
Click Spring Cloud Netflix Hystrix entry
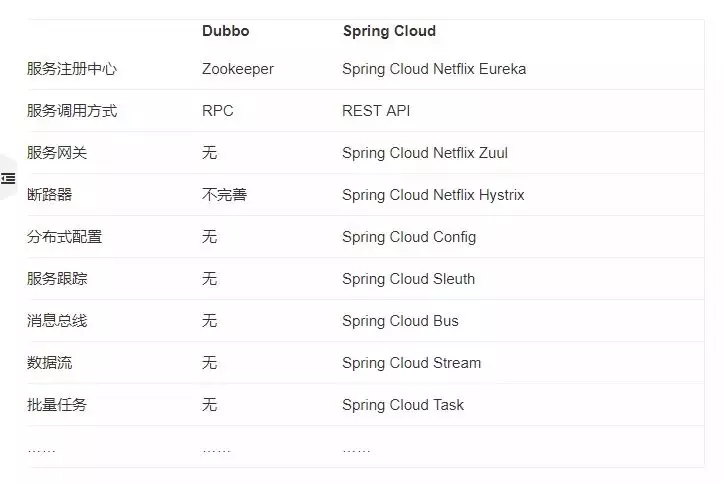[x=433, y=195]
